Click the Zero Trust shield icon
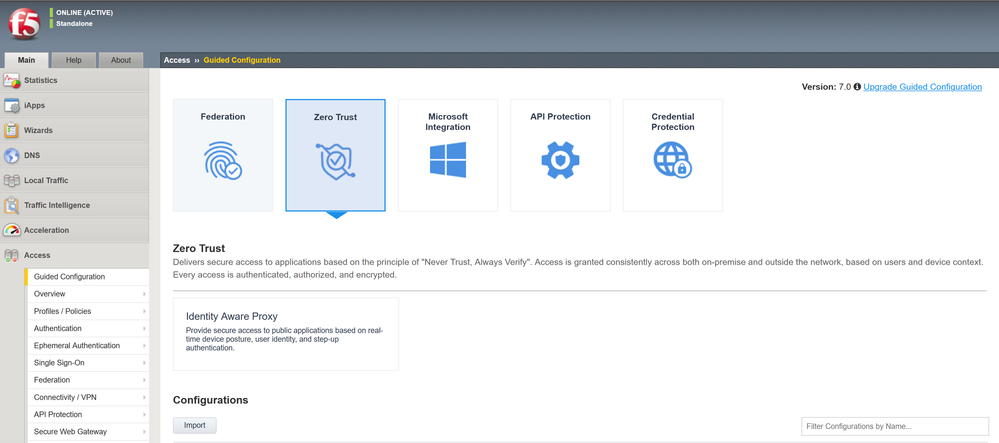 point(335,160)
